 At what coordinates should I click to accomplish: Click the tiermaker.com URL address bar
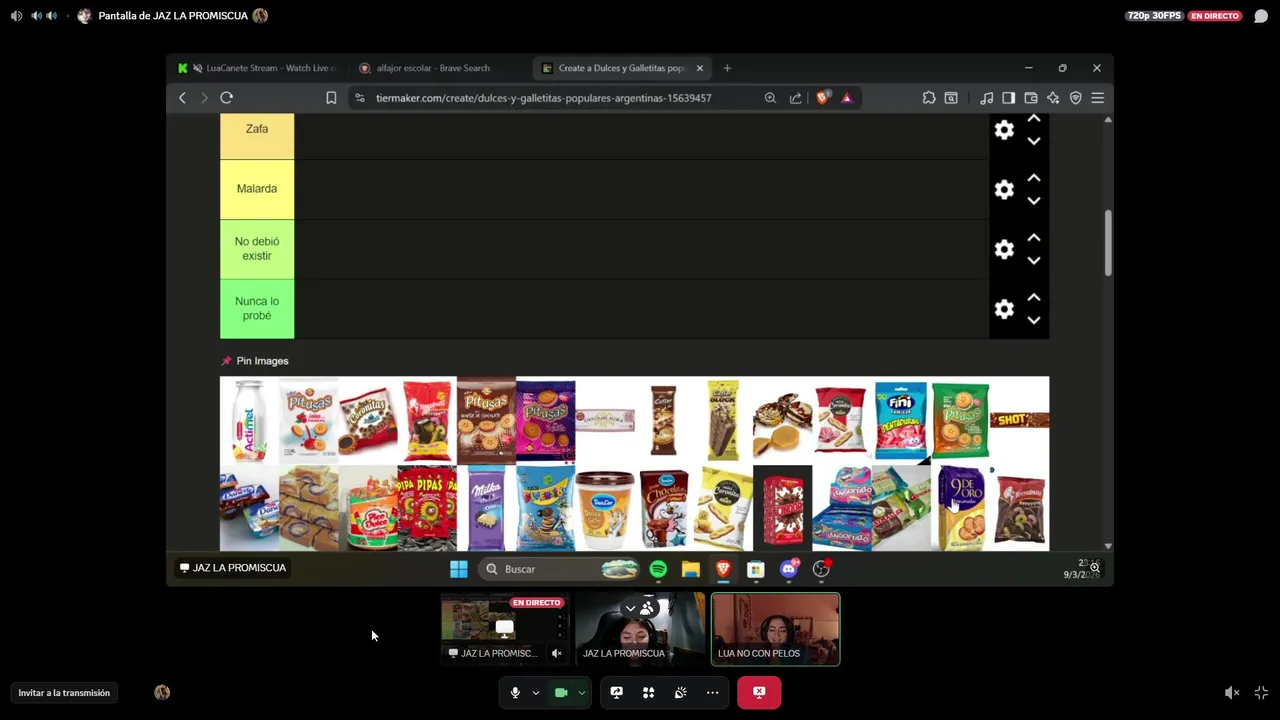544,98
